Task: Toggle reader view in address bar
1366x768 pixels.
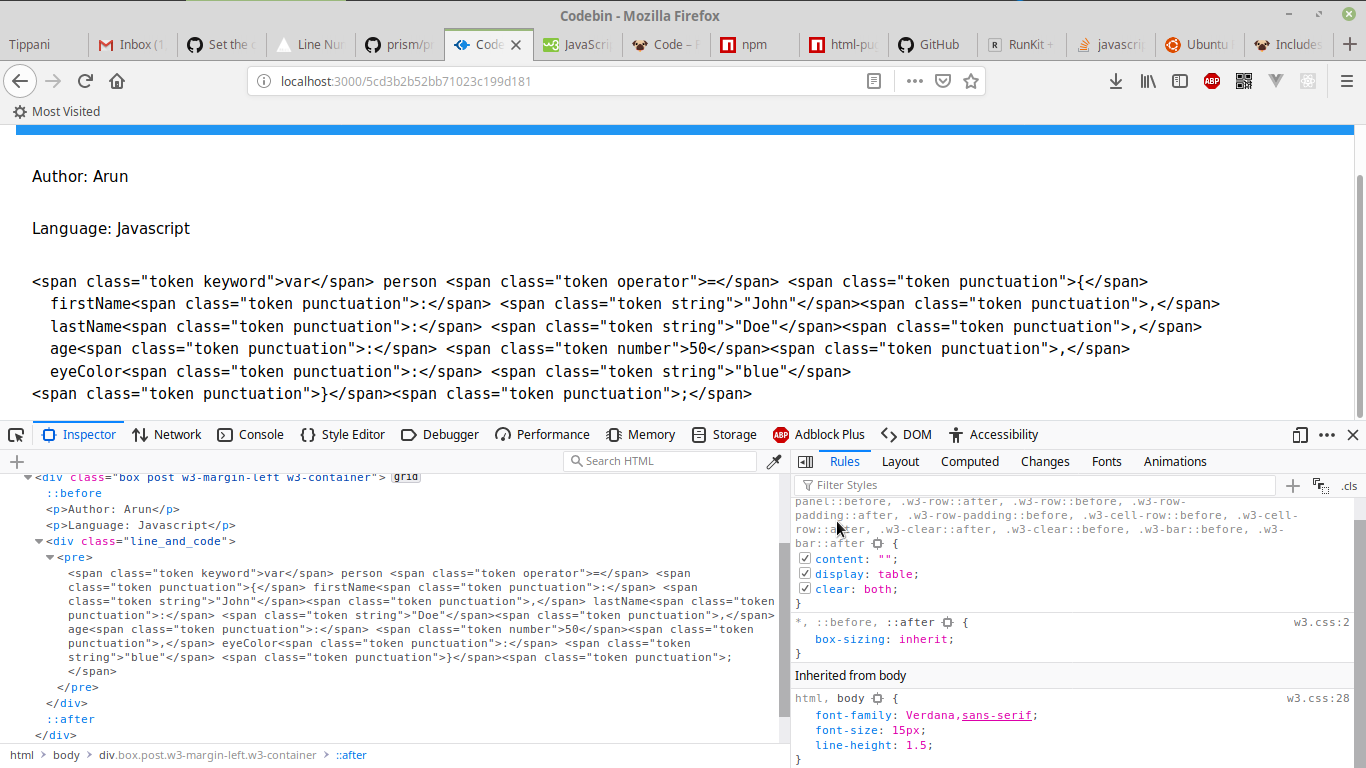Action: click(874, 81)
